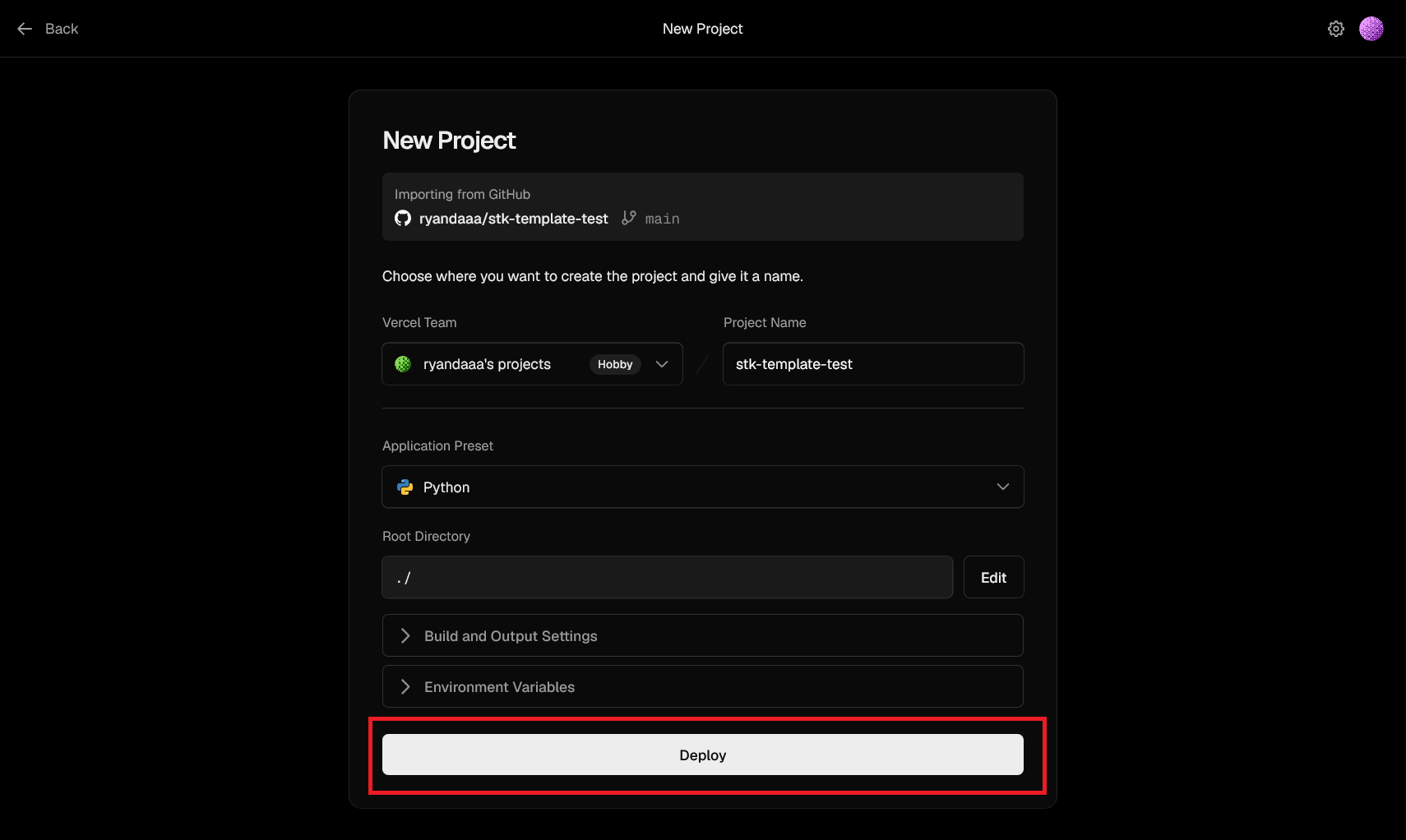This screenshot has width=1406, height=840.
Task: Focus the Project Name input field
Action: coord(873,364)
